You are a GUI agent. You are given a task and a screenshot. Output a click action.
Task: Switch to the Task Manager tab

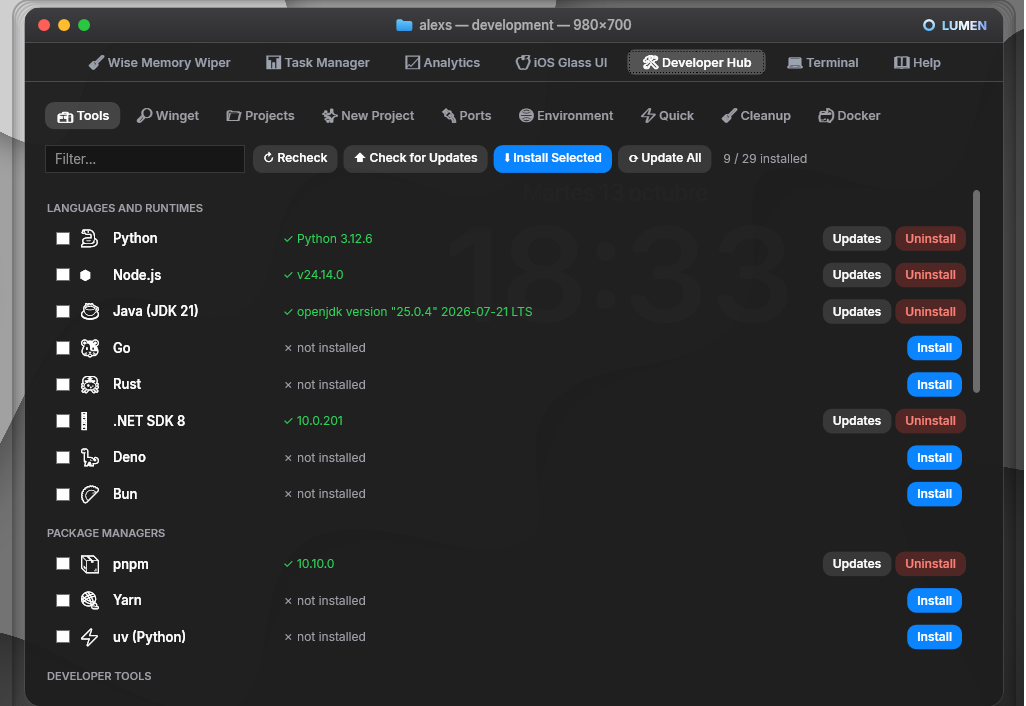318,63
